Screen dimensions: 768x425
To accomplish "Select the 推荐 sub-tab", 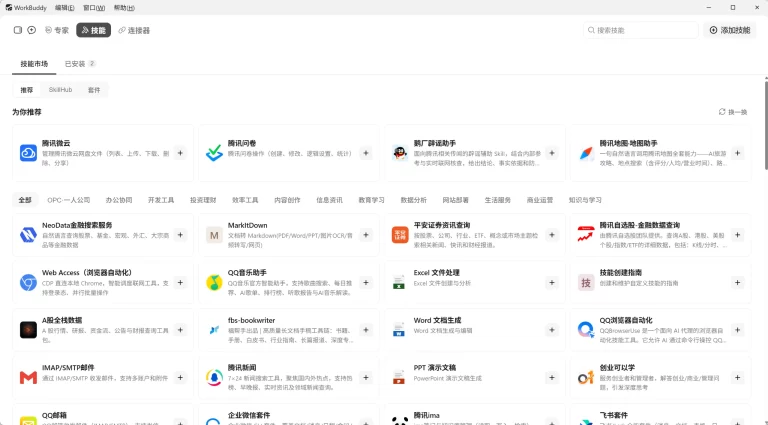I will click(x=26, y=90).
